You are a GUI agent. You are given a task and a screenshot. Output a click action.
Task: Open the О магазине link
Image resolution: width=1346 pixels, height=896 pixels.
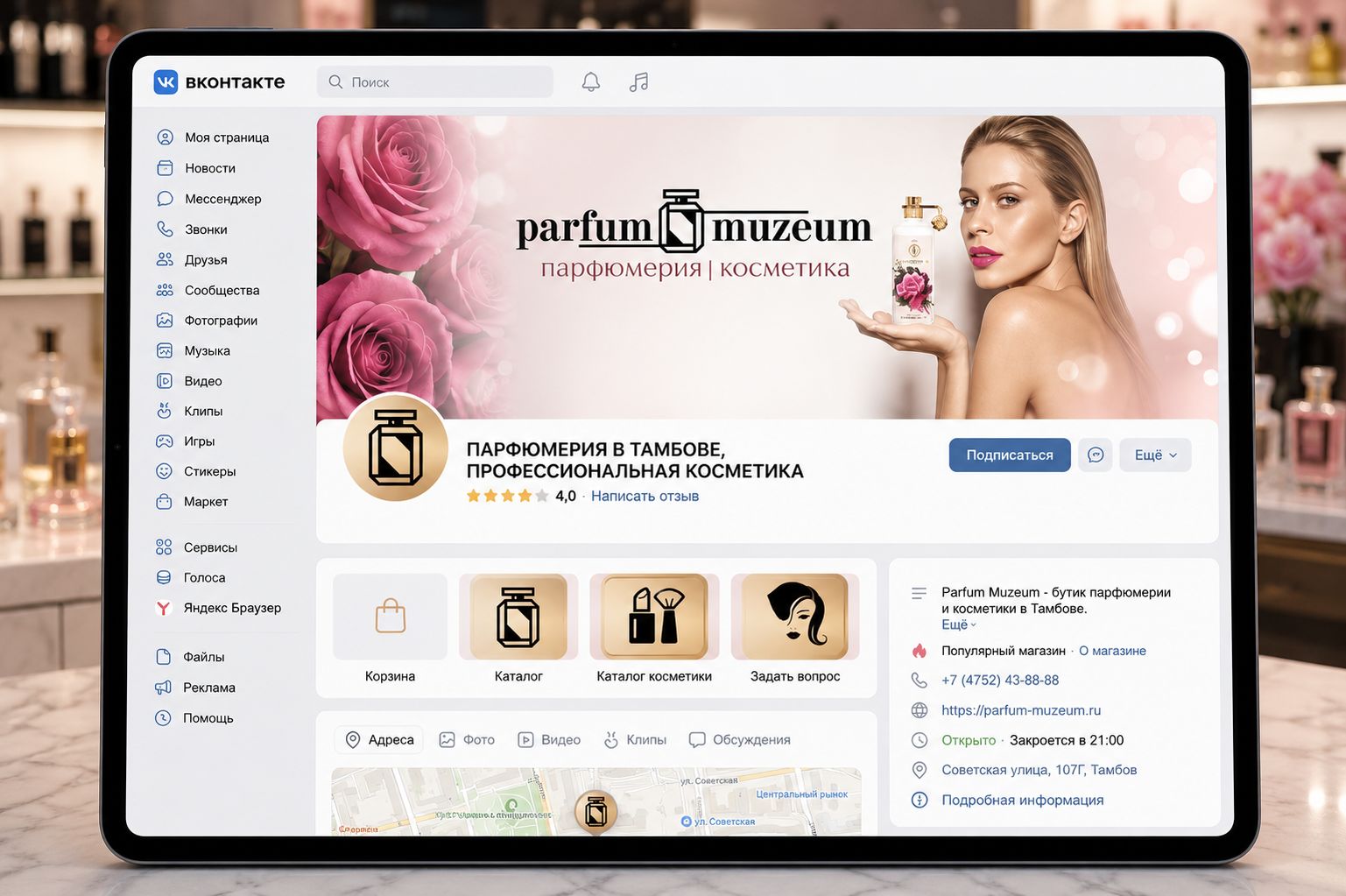tap(1112, 651)
